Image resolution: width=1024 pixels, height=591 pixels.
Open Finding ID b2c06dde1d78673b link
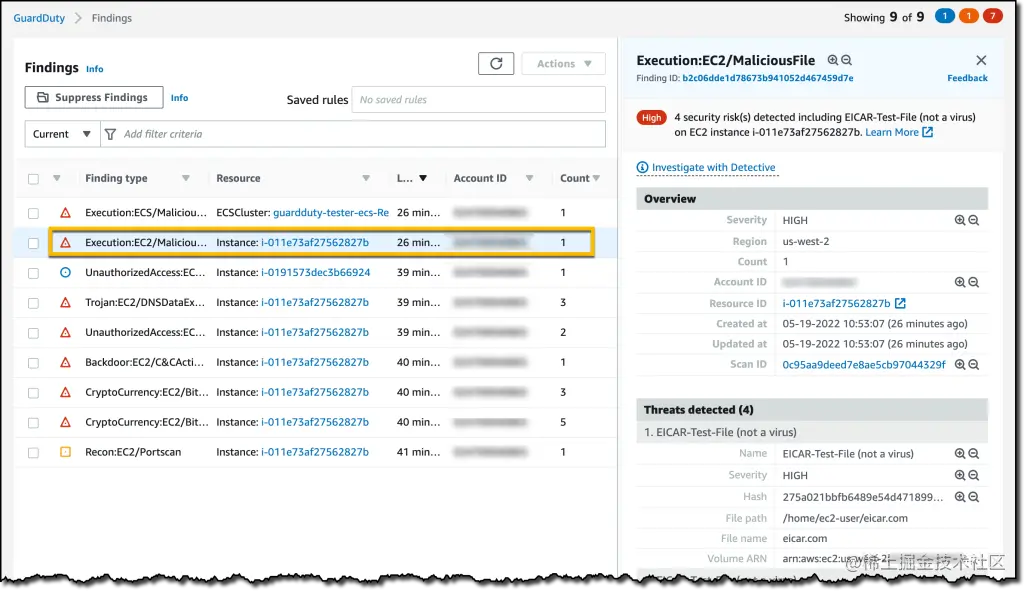768,78
